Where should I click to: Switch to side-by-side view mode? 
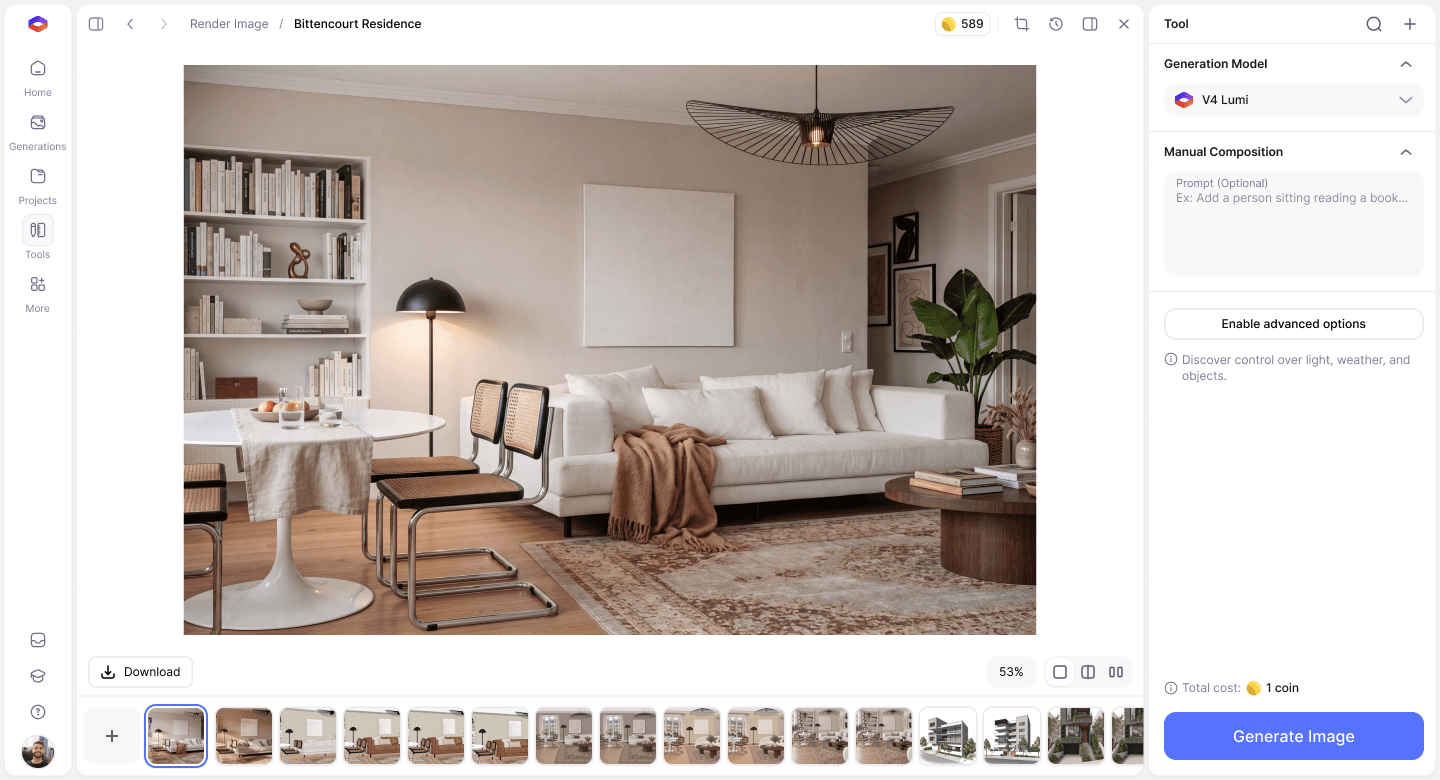pos(1116,672)
